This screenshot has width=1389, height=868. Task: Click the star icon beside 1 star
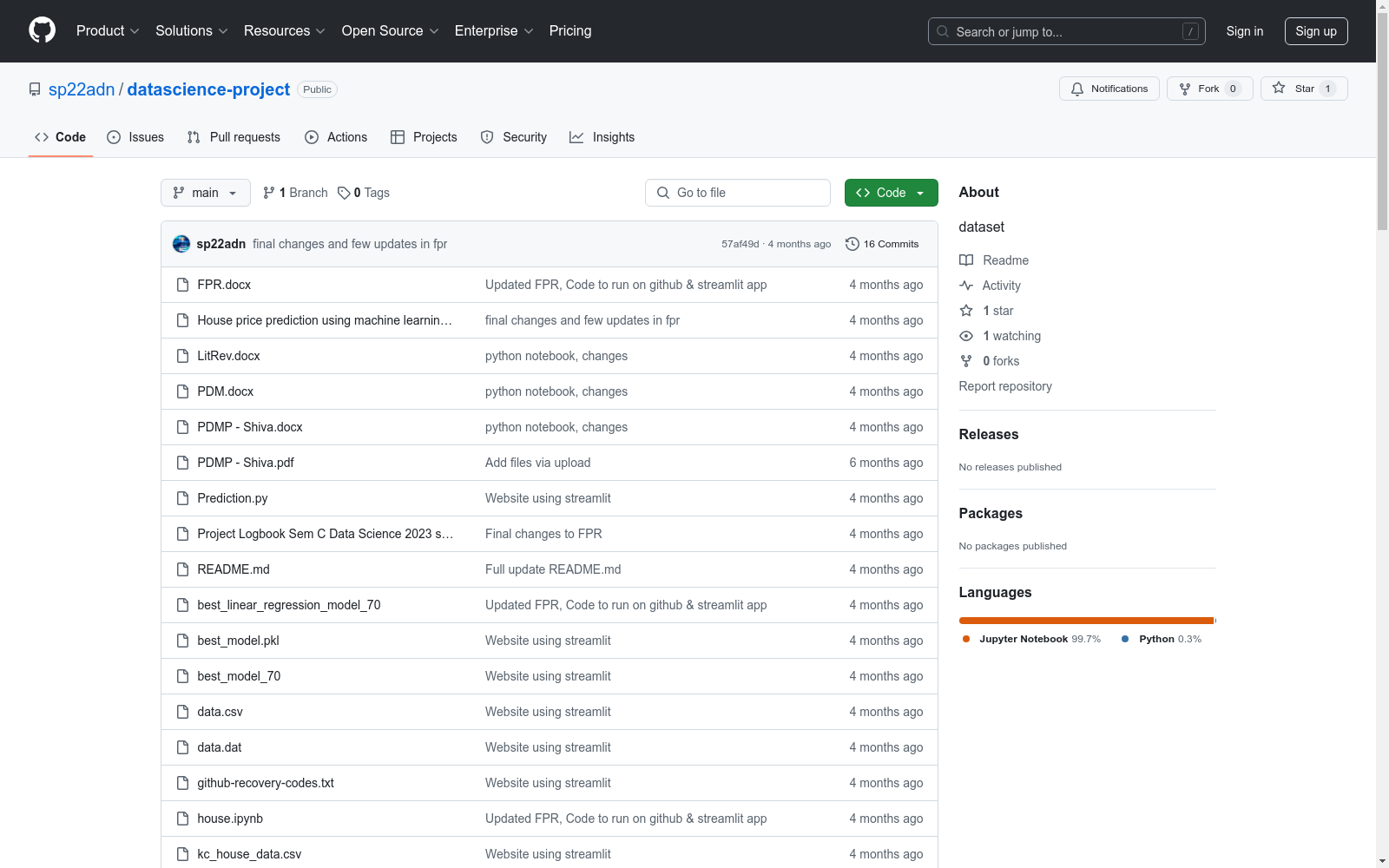tap(966, 311)
